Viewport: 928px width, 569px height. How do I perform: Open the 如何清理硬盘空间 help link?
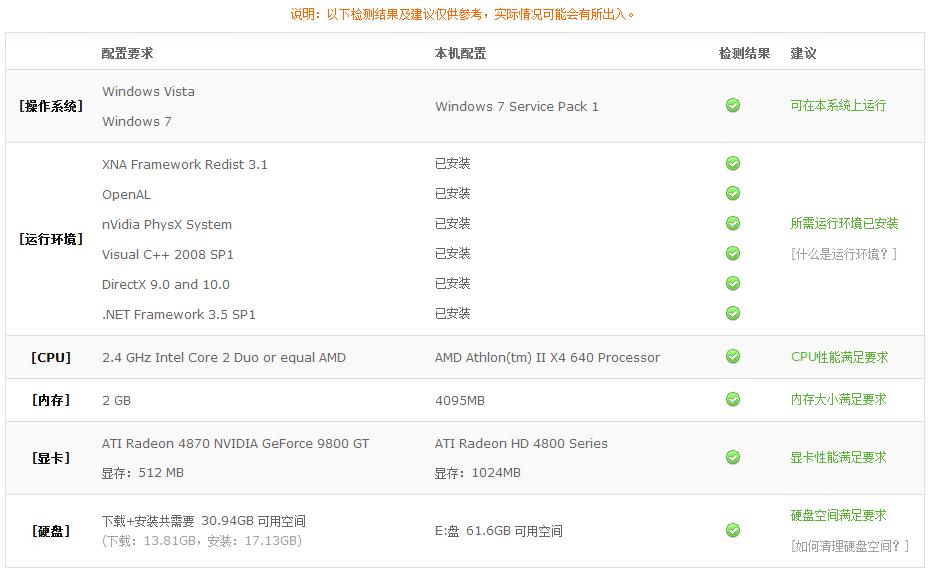point(850,546)
